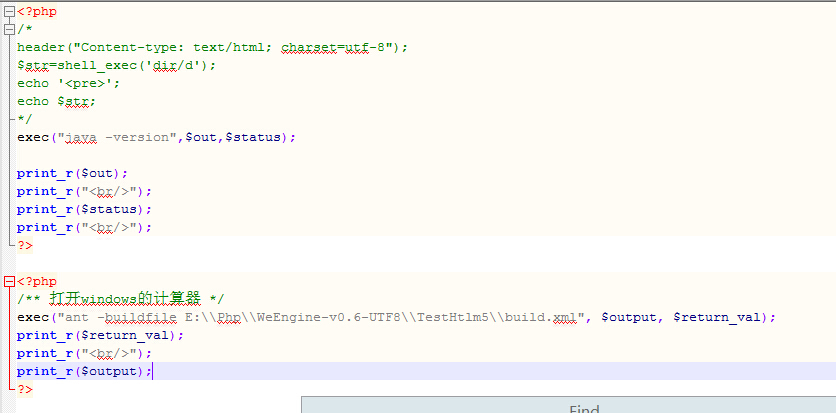Click the $return_val argument in the ant exec call

click(x=717, y=318)
